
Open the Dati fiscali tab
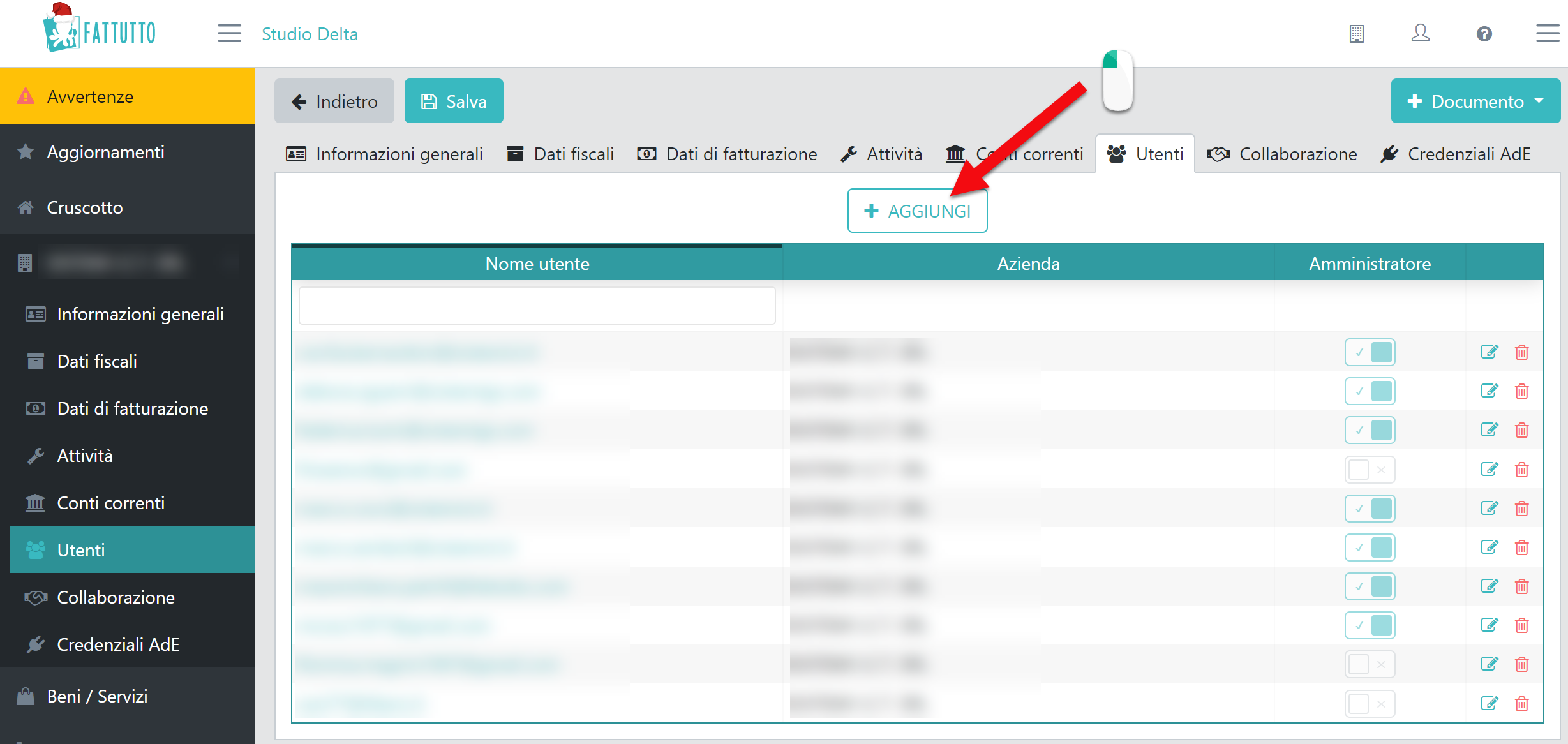(x=560, y=154)
